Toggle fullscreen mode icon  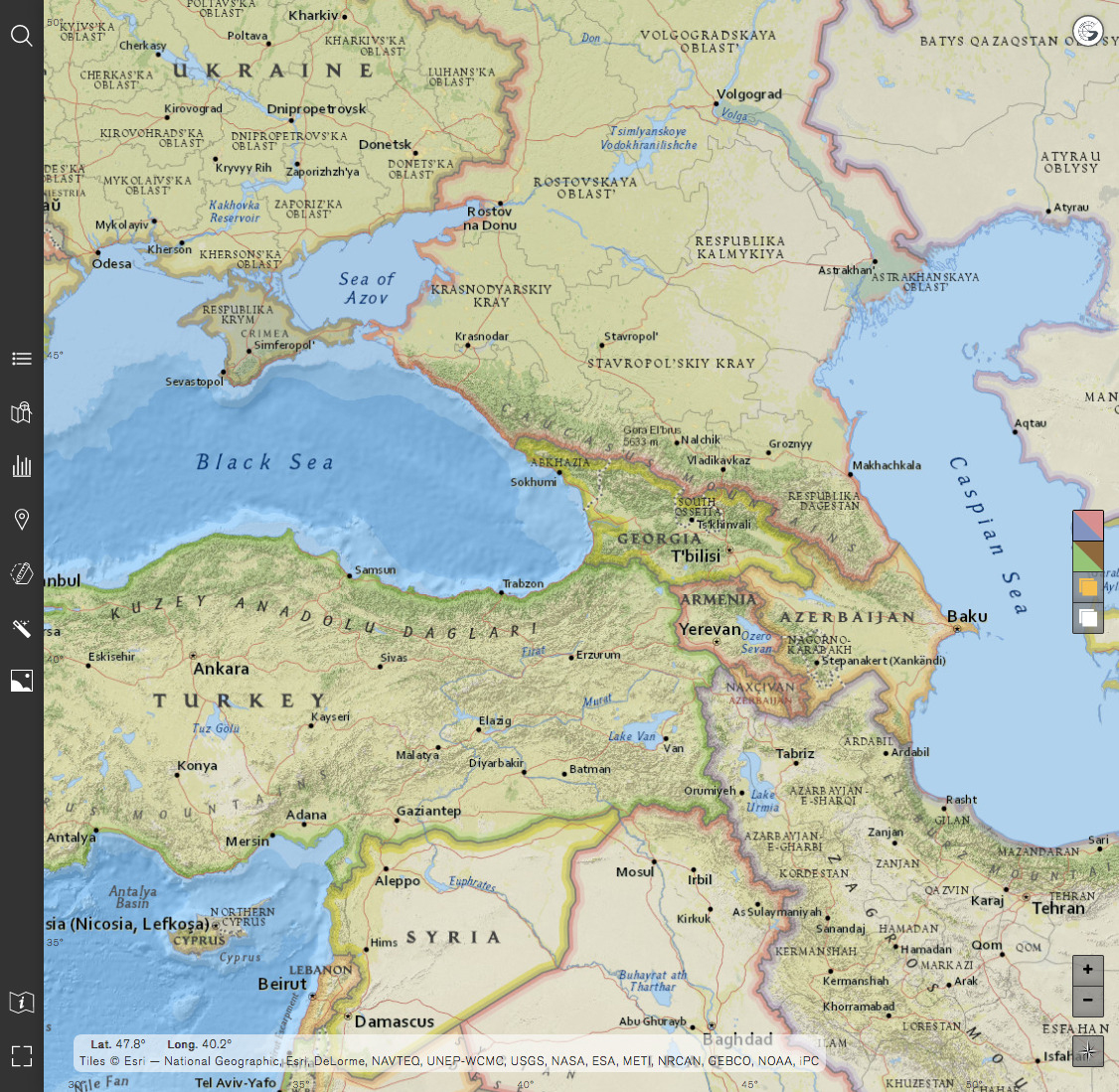click(22, 1055)
